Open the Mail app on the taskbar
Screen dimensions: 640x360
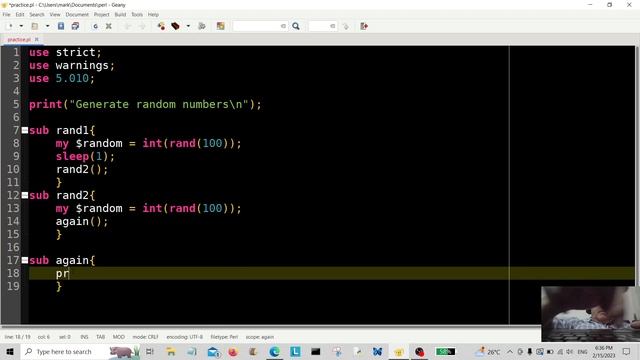point(213,351)
